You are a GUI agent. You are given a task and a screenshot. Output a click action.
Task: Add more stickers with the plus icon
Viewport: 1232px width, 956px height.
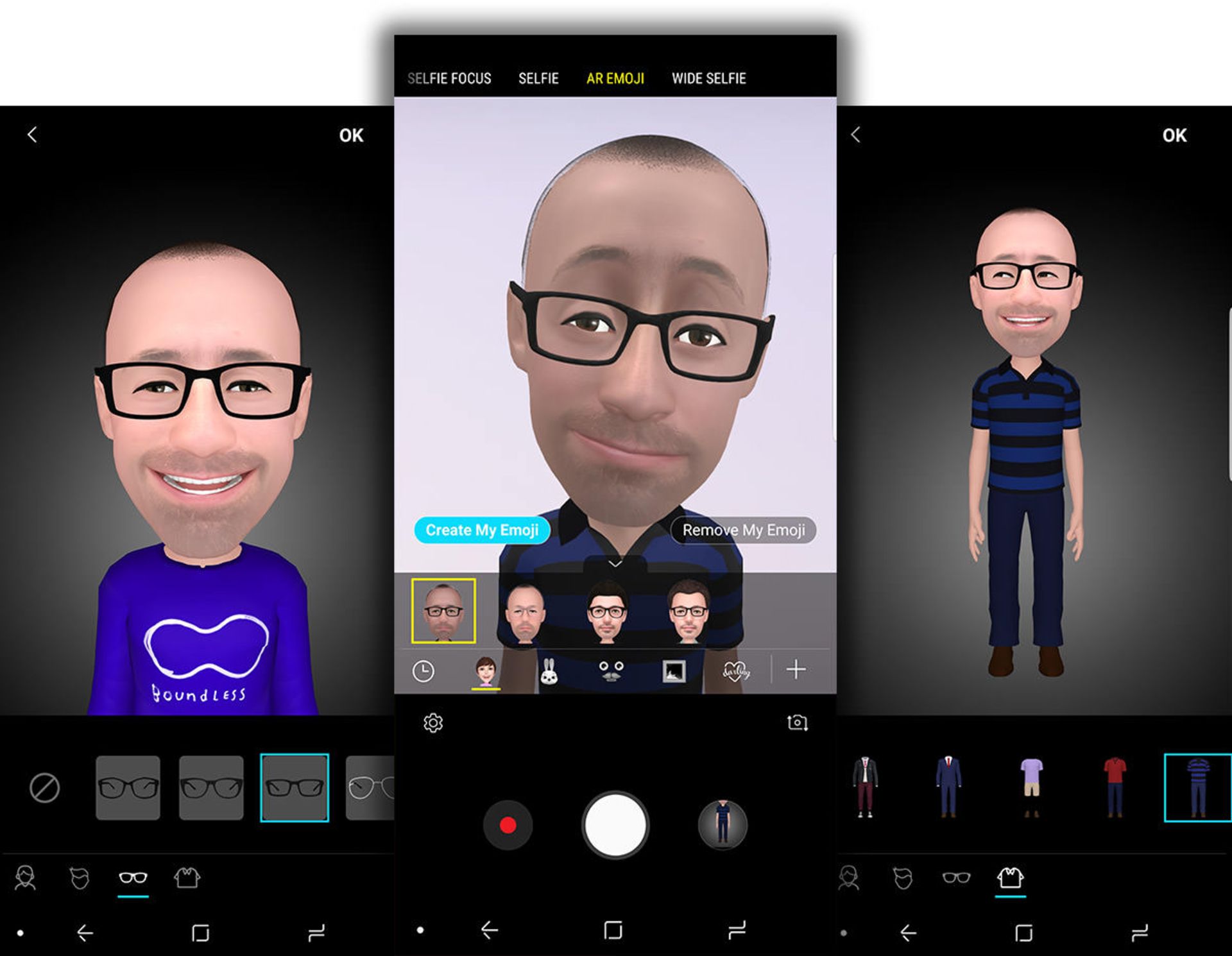[796, 670]
